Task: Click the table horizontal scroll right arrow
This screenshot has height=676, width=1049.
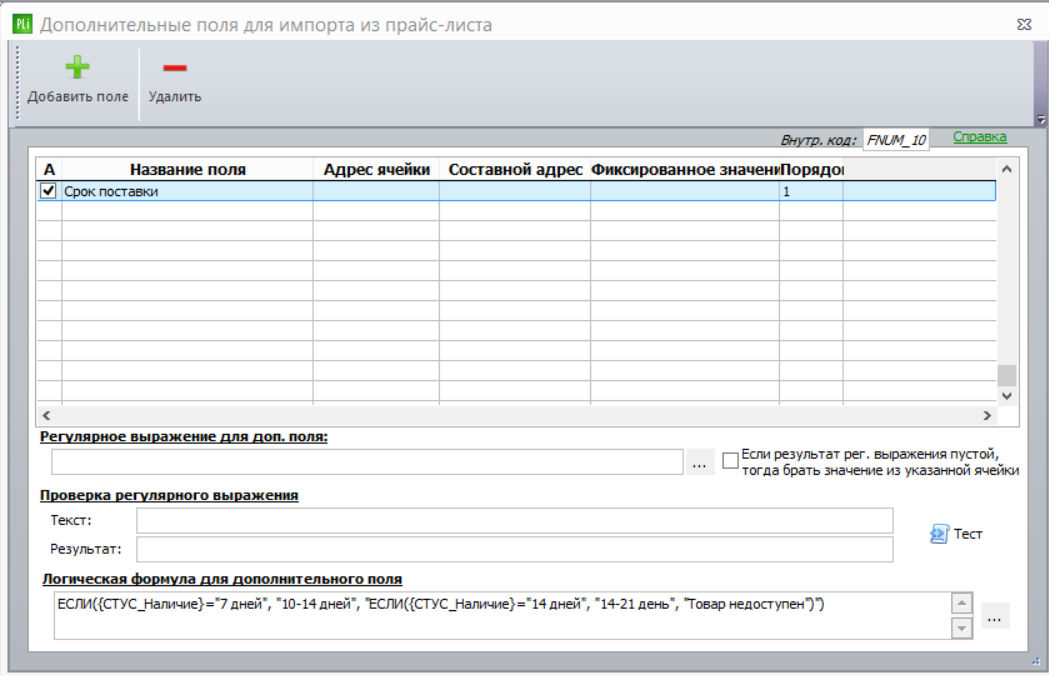Action: click(x=987, y=416)
